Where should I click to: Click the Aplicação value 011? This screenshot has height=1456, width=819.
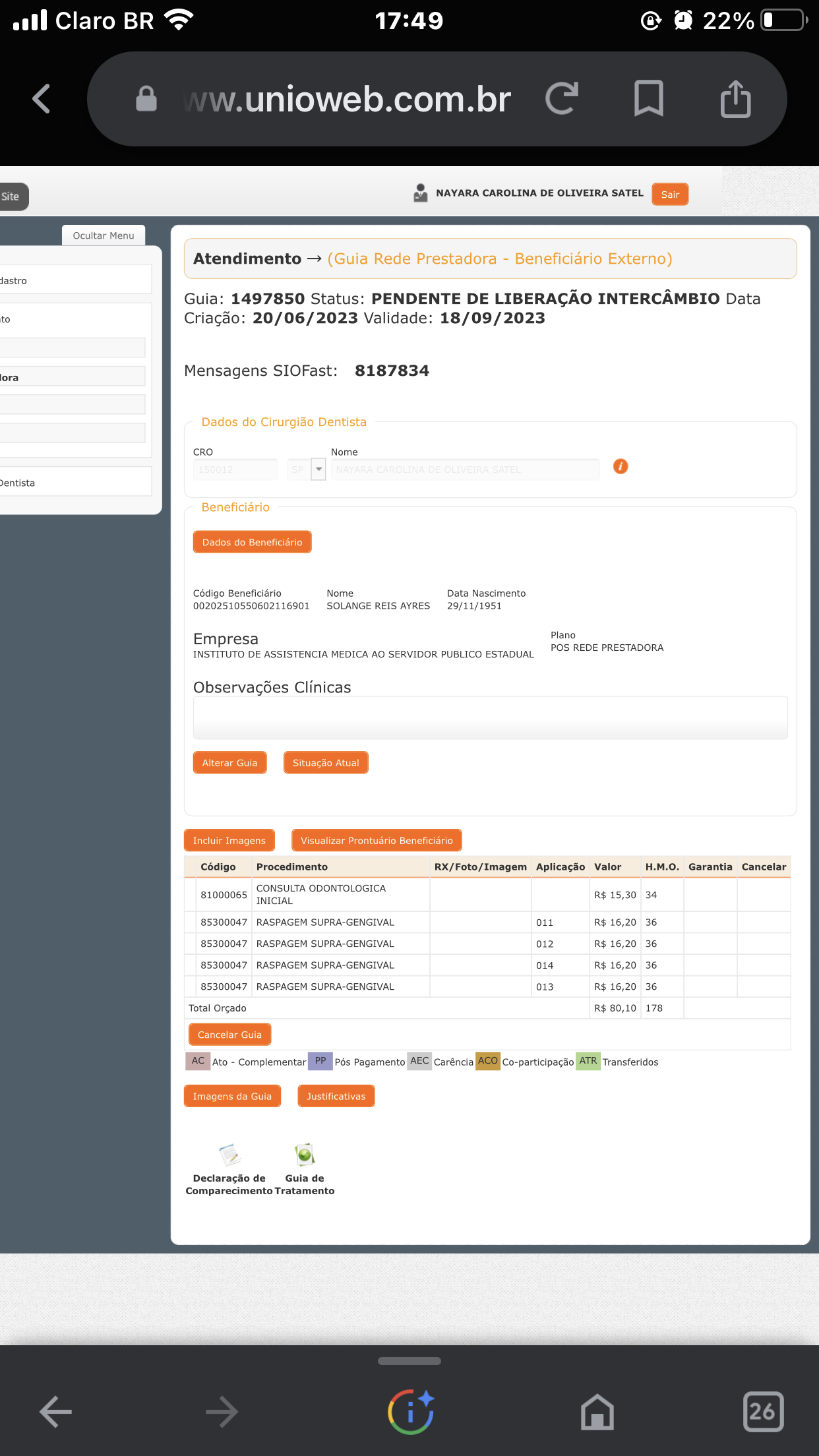(x=545, y=923)
